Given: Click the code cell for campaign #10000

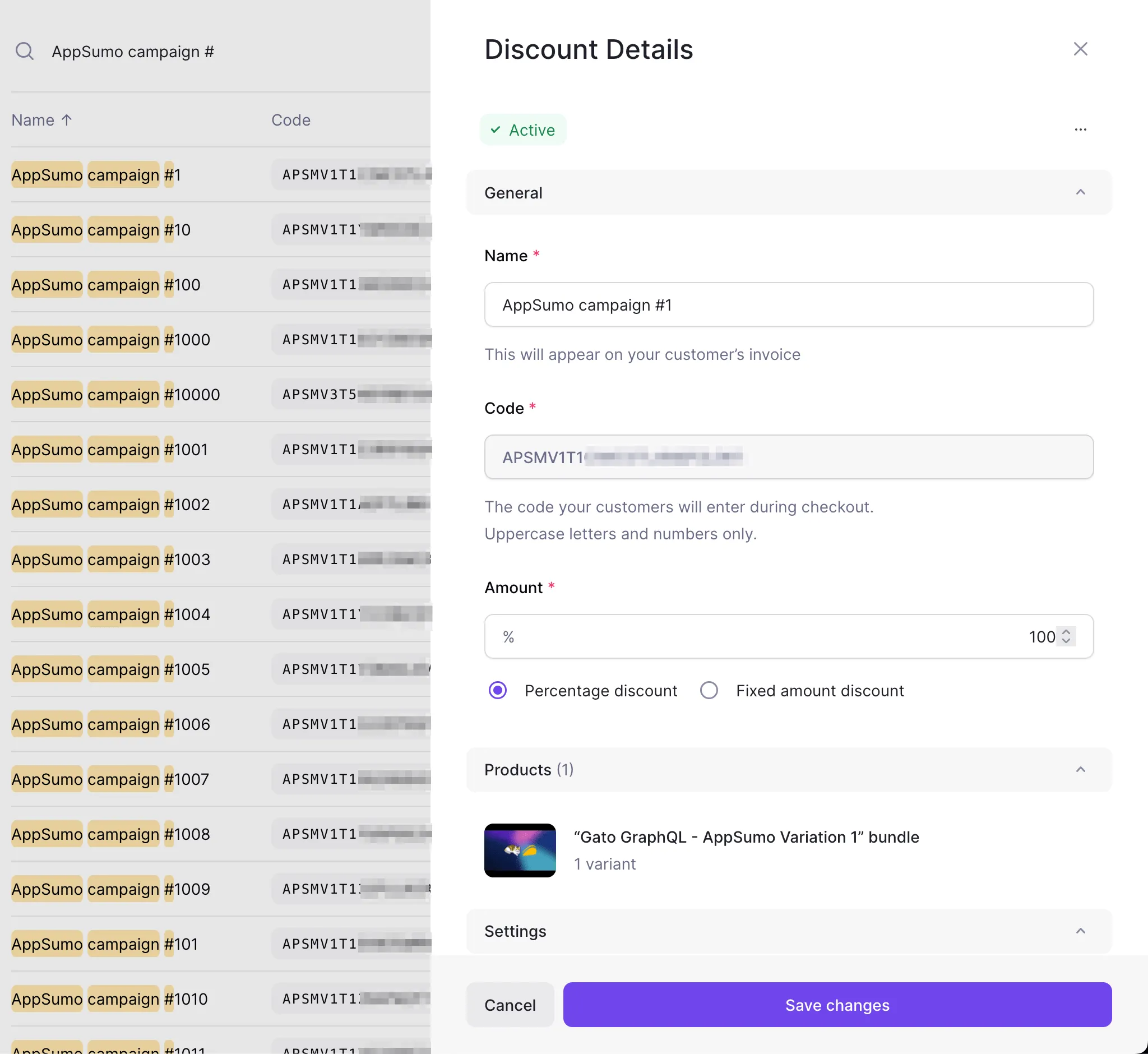Looking at the screenshot, I should point(351,395).
